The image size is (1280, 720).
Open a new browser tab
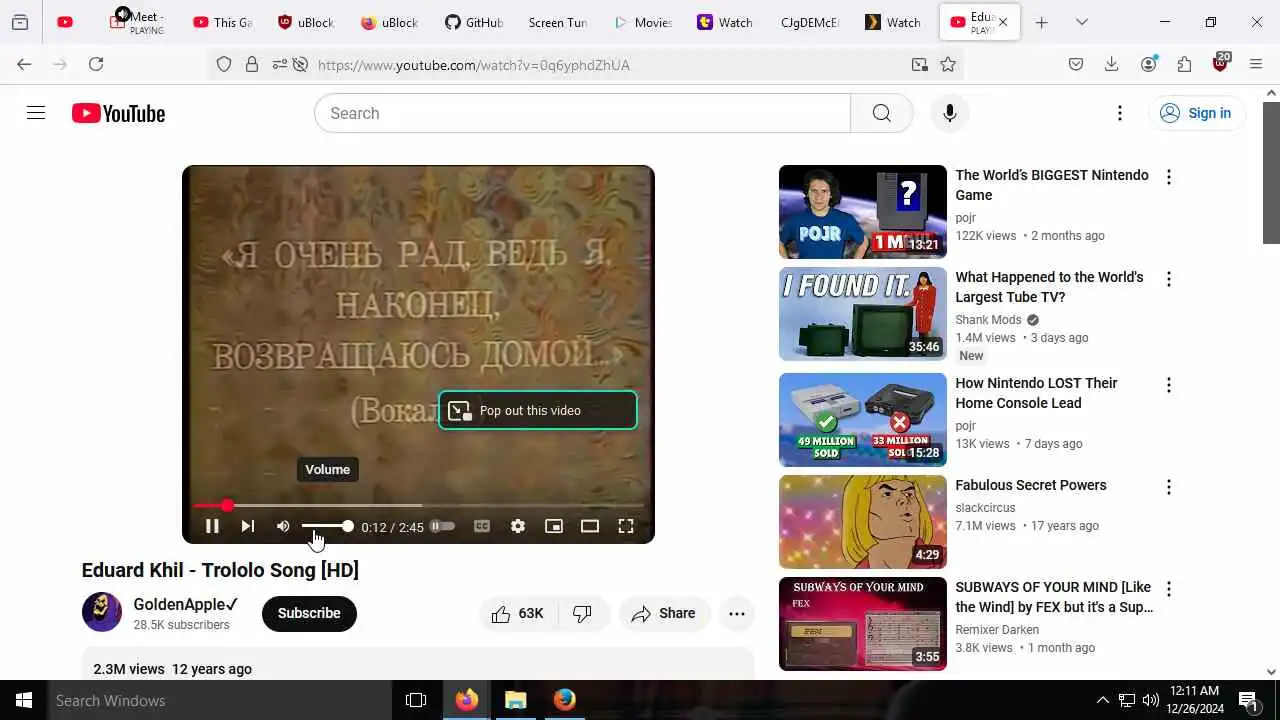point(1041,22)
